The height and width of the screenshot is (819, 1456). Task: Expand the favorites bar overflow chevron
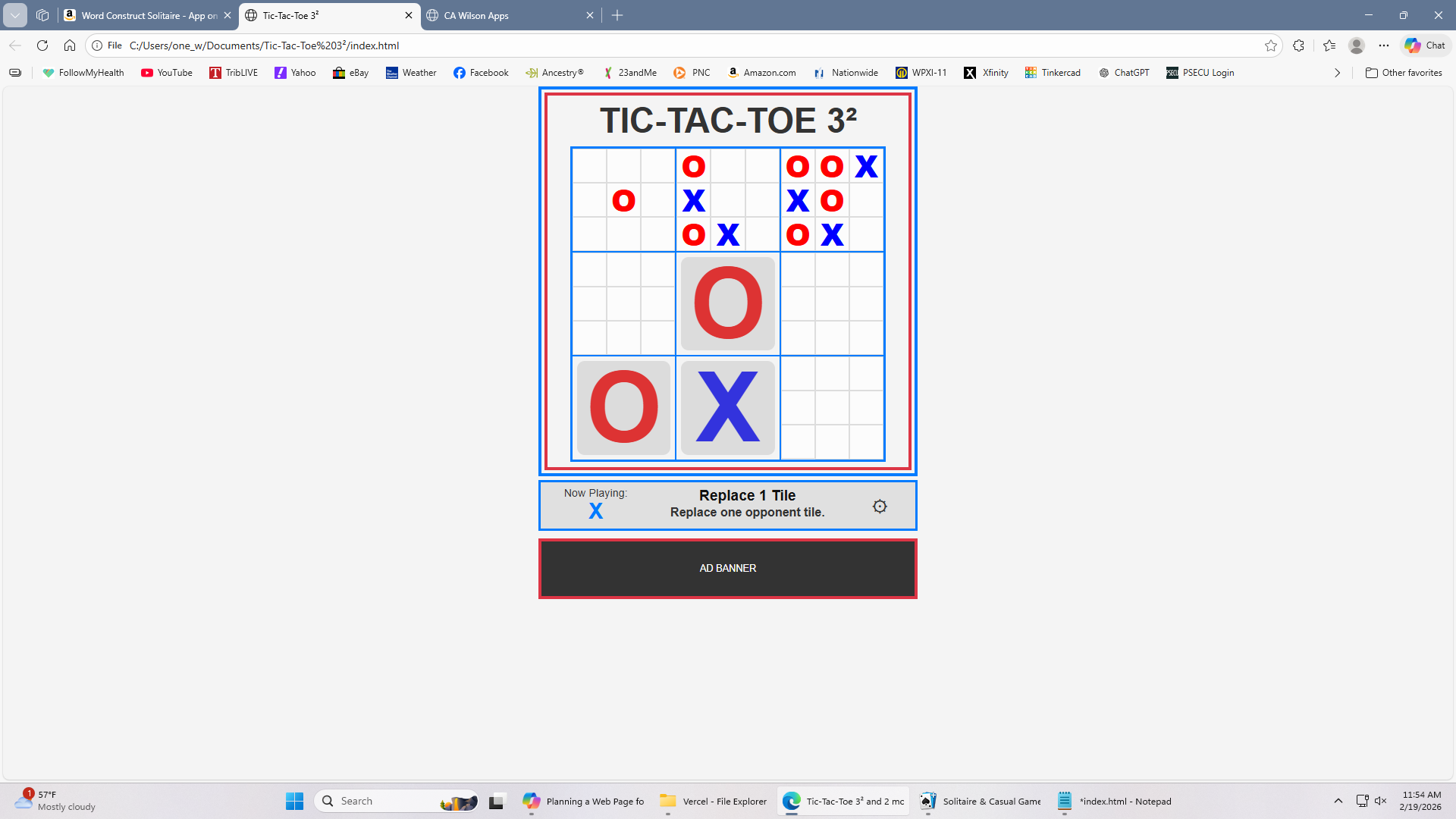1337,72
